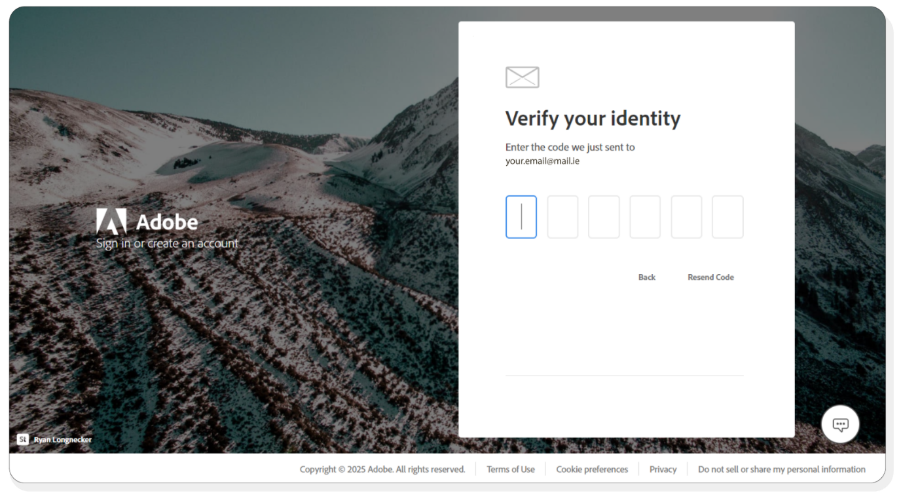
Task: Click the Verify your identity heading
Action: (593, 118)
